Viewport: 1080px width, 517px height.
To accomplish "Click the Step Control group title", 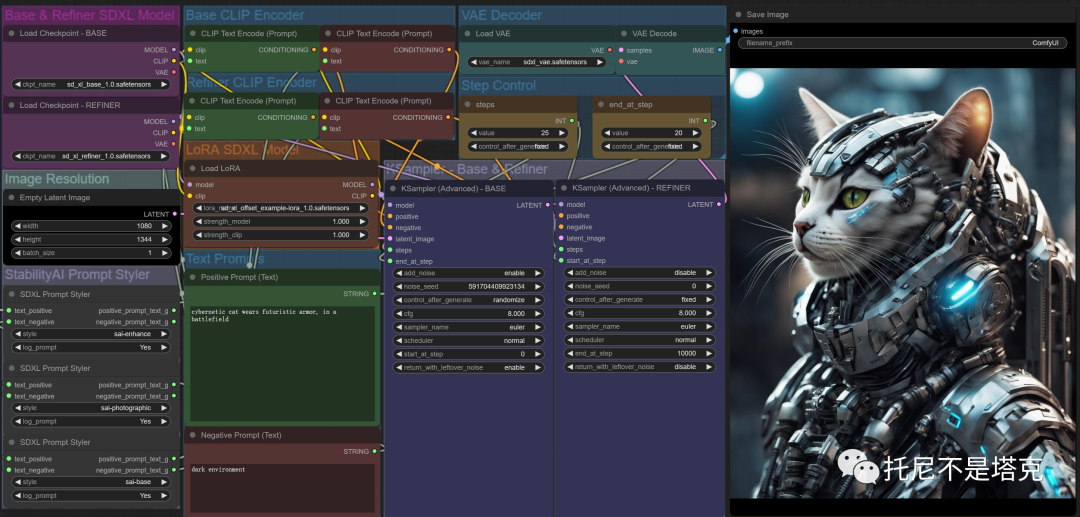I will click(499, 86).
